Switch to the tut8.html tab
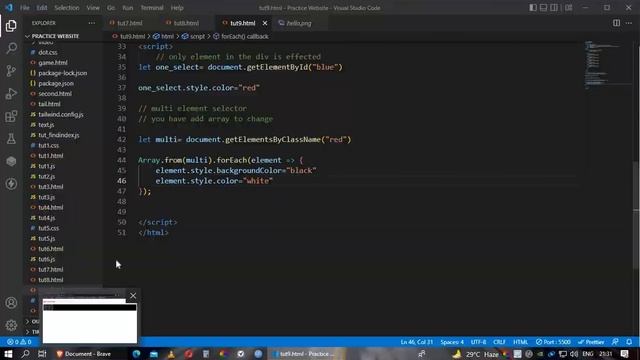Screen dimensions: 640x360 click(x=186, y=23)
